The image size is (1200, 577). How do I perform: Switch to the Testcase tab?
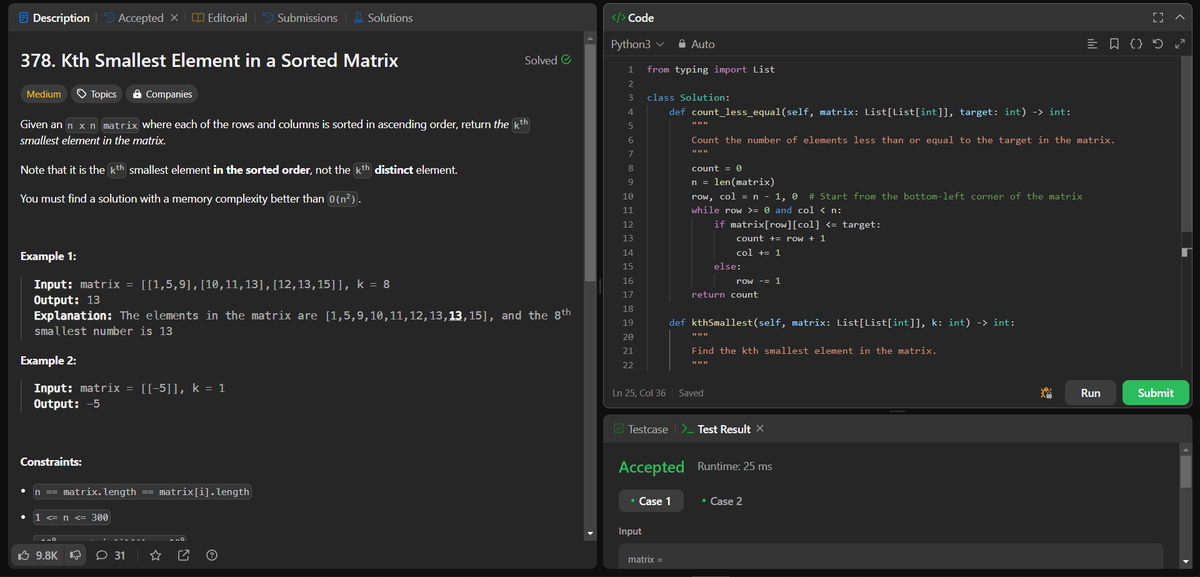640,429
